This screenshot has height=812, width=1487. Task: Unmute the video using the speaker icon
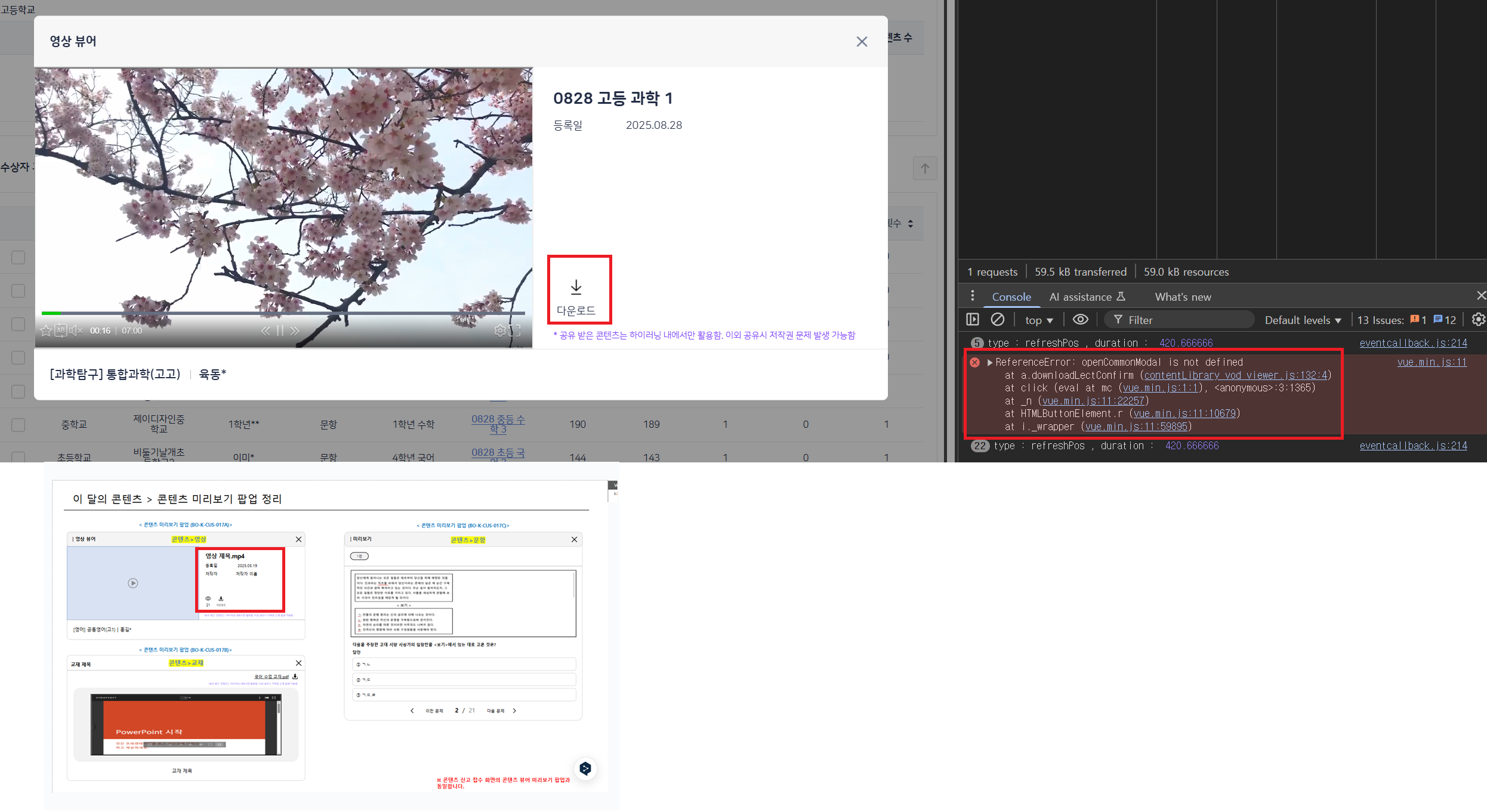tap(76, 331)
